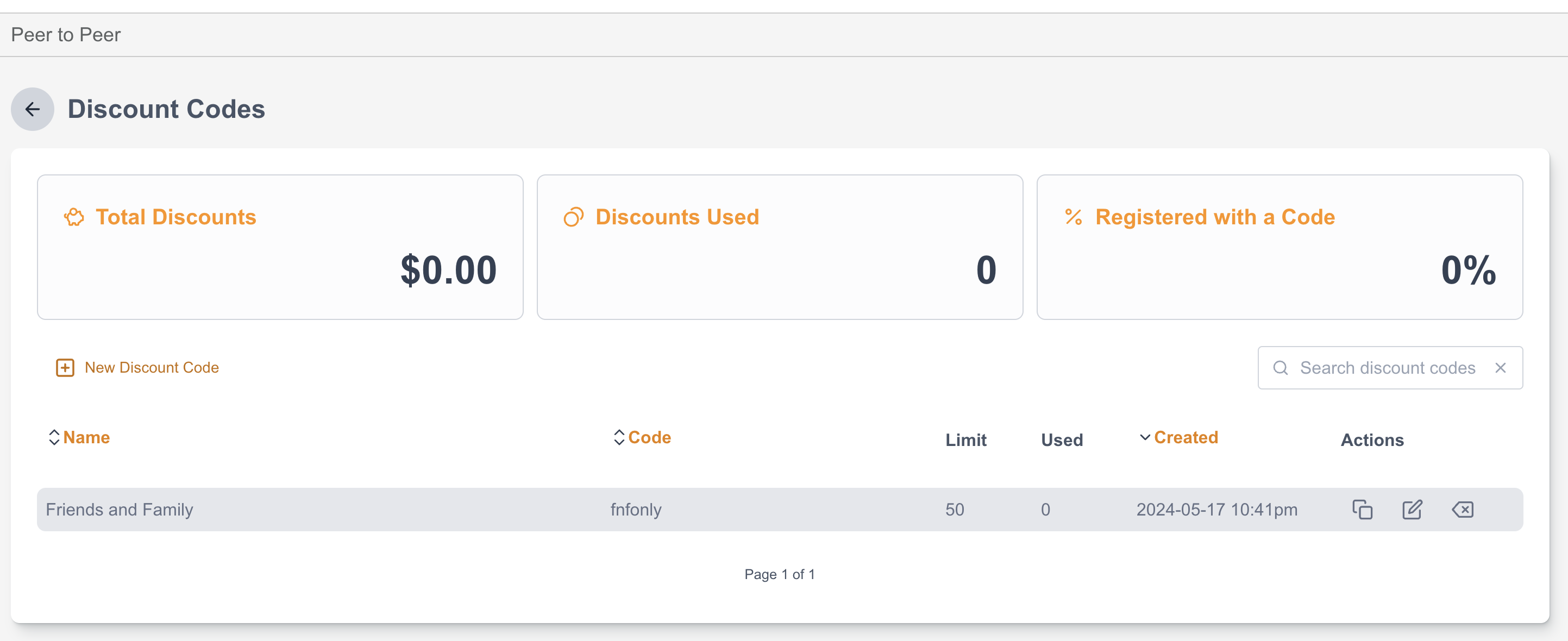Clear the search field with X icon

[x=1500, y=368]
